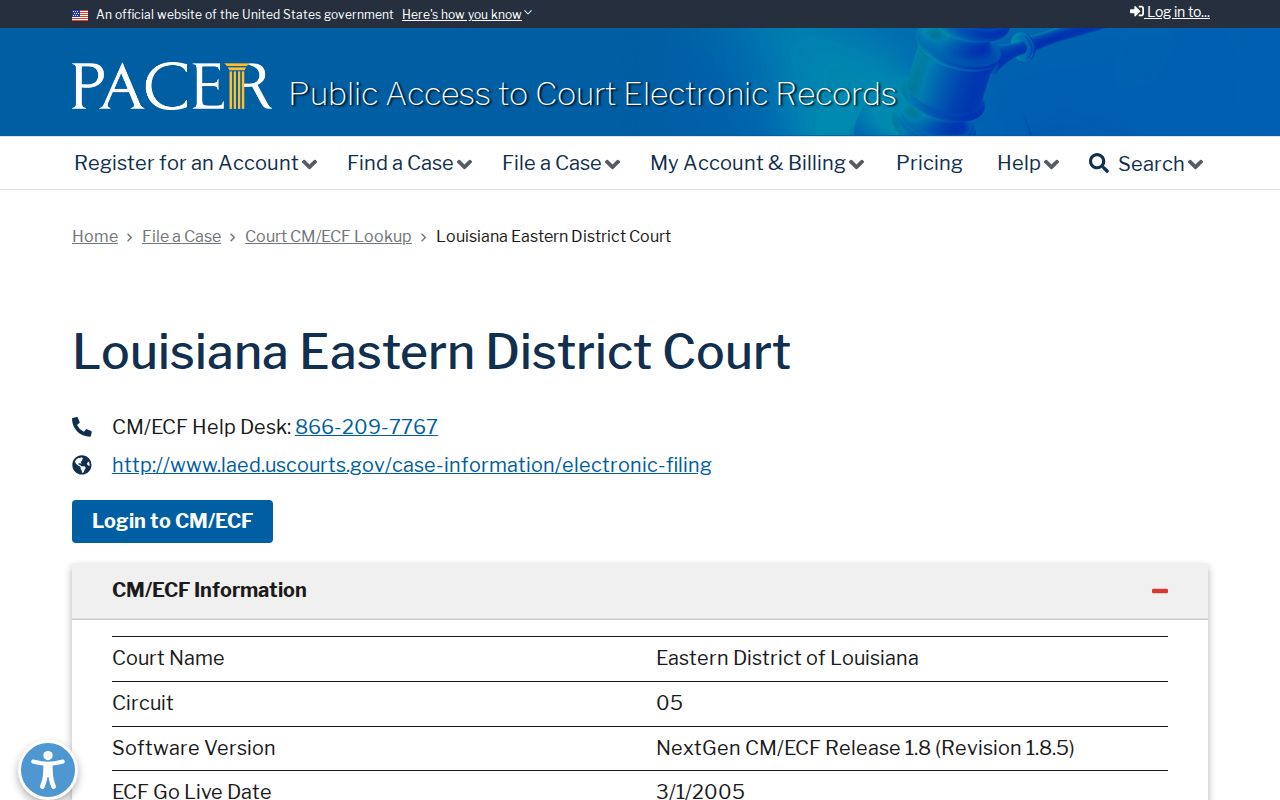This screenshot has width=1280, height=800.
Task: Click the PACER logo
Action: (x=171, y=86)
